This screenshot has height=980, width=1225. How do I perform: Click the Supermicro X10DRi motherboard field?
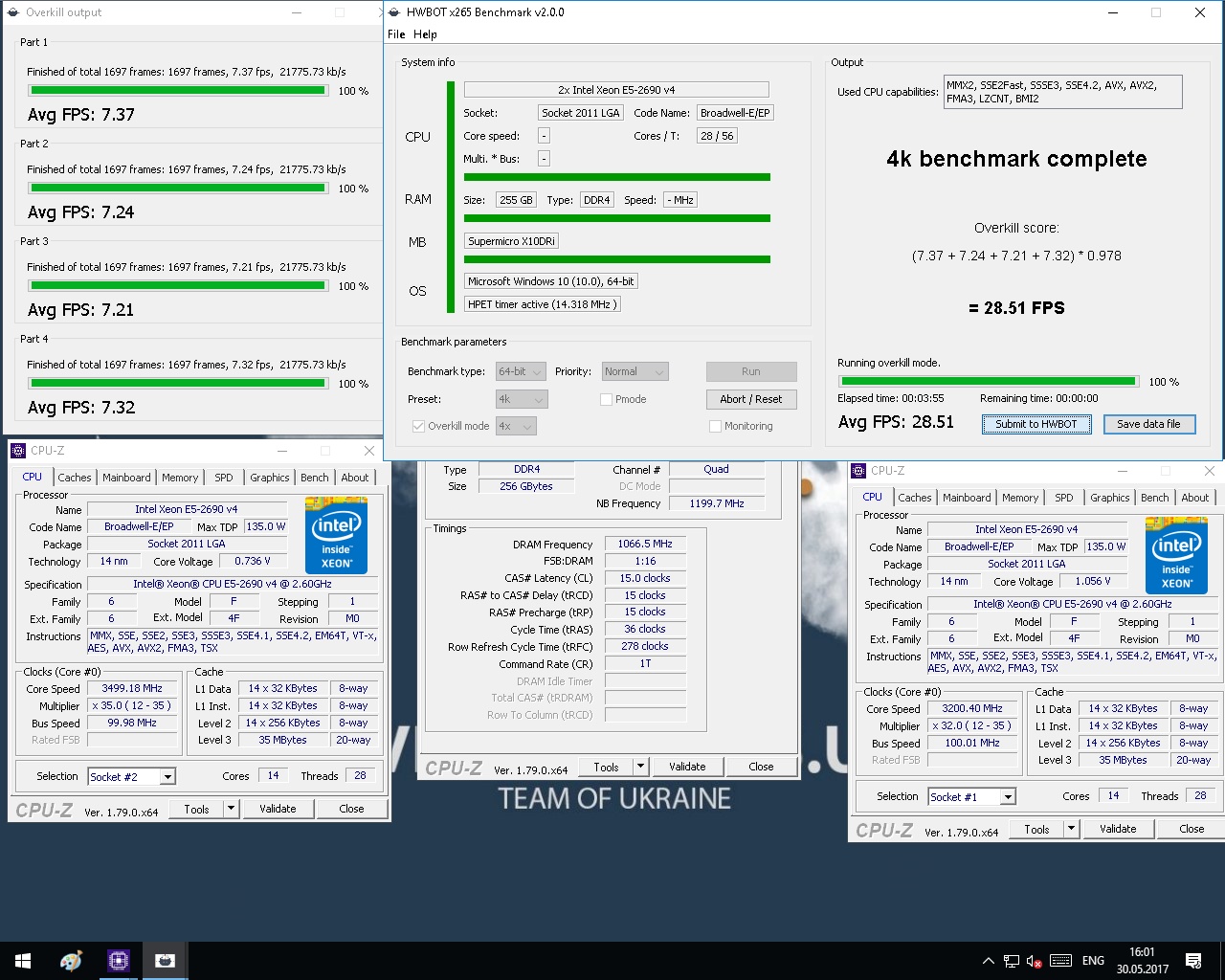click(x=512, y=241)
